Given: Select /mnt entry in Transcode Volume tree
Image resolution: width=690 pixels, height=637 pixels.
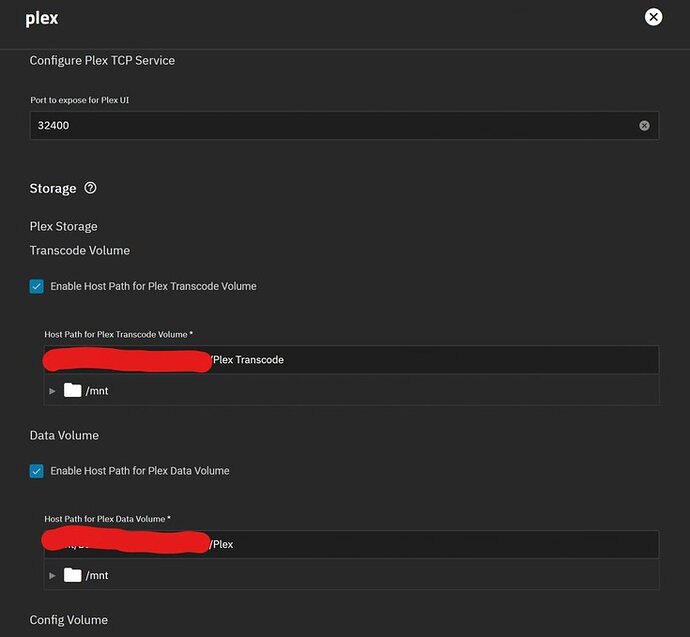Looking at the screenshot, I should (97, 391).
